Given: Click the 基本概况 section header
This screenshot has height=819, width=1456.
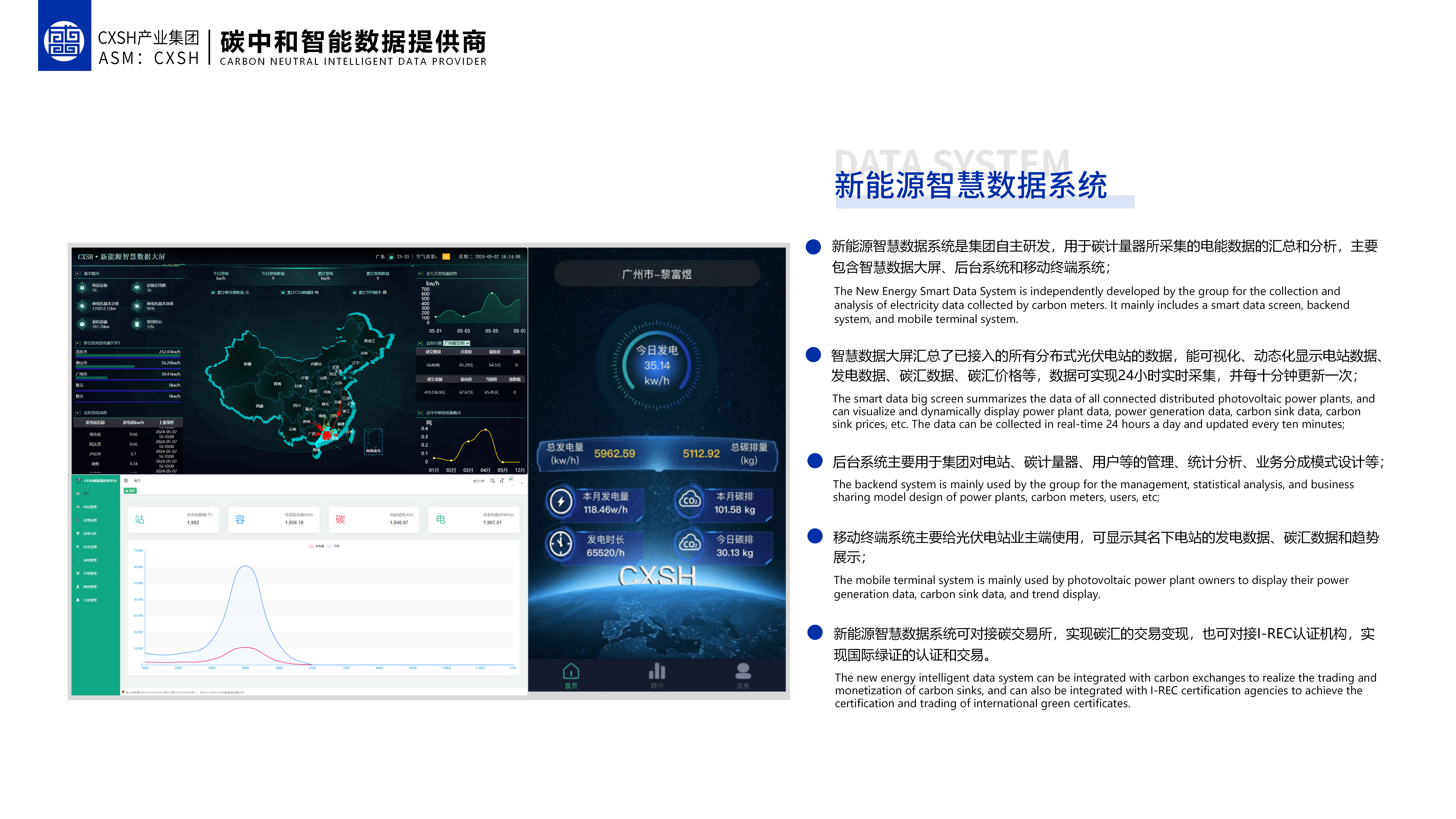Looking at the screenshot, I should pyautogui.click(x=92, y=274).
